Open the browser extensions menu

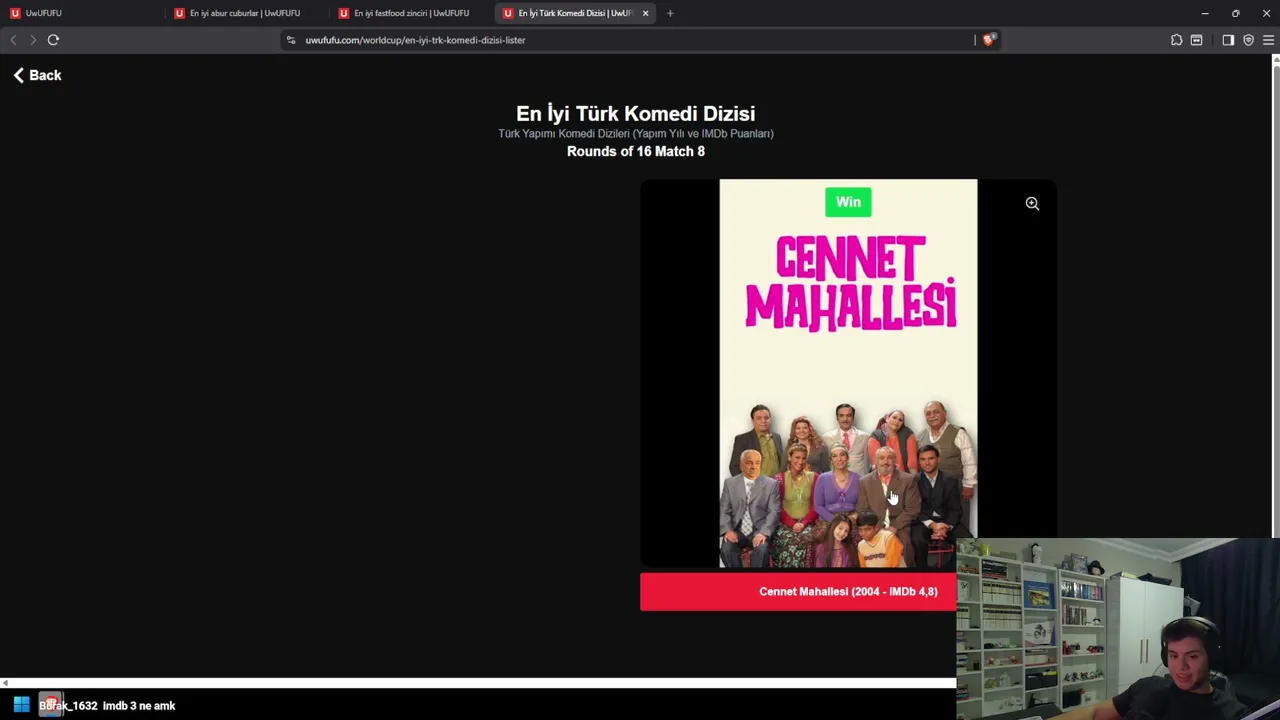1176,40
